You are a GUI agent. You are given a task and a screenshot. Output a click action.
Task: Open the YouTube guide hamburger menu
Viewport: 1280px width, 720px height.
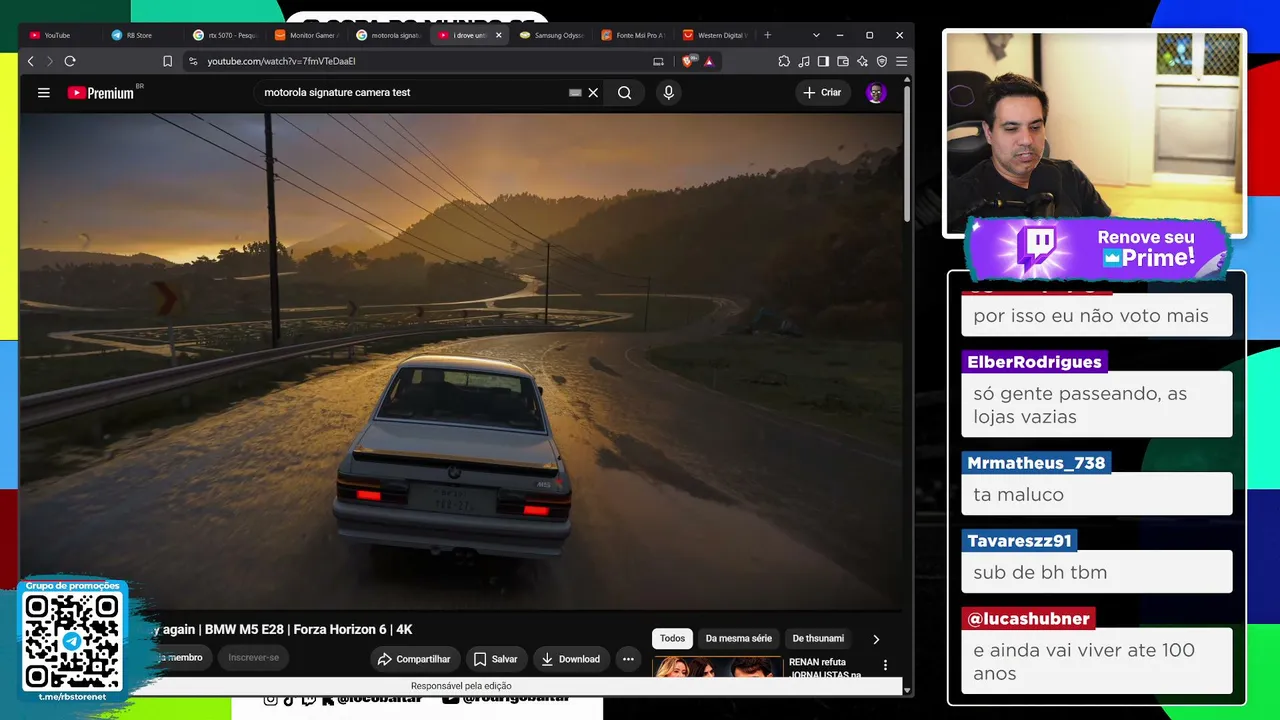tap(44, 93)
